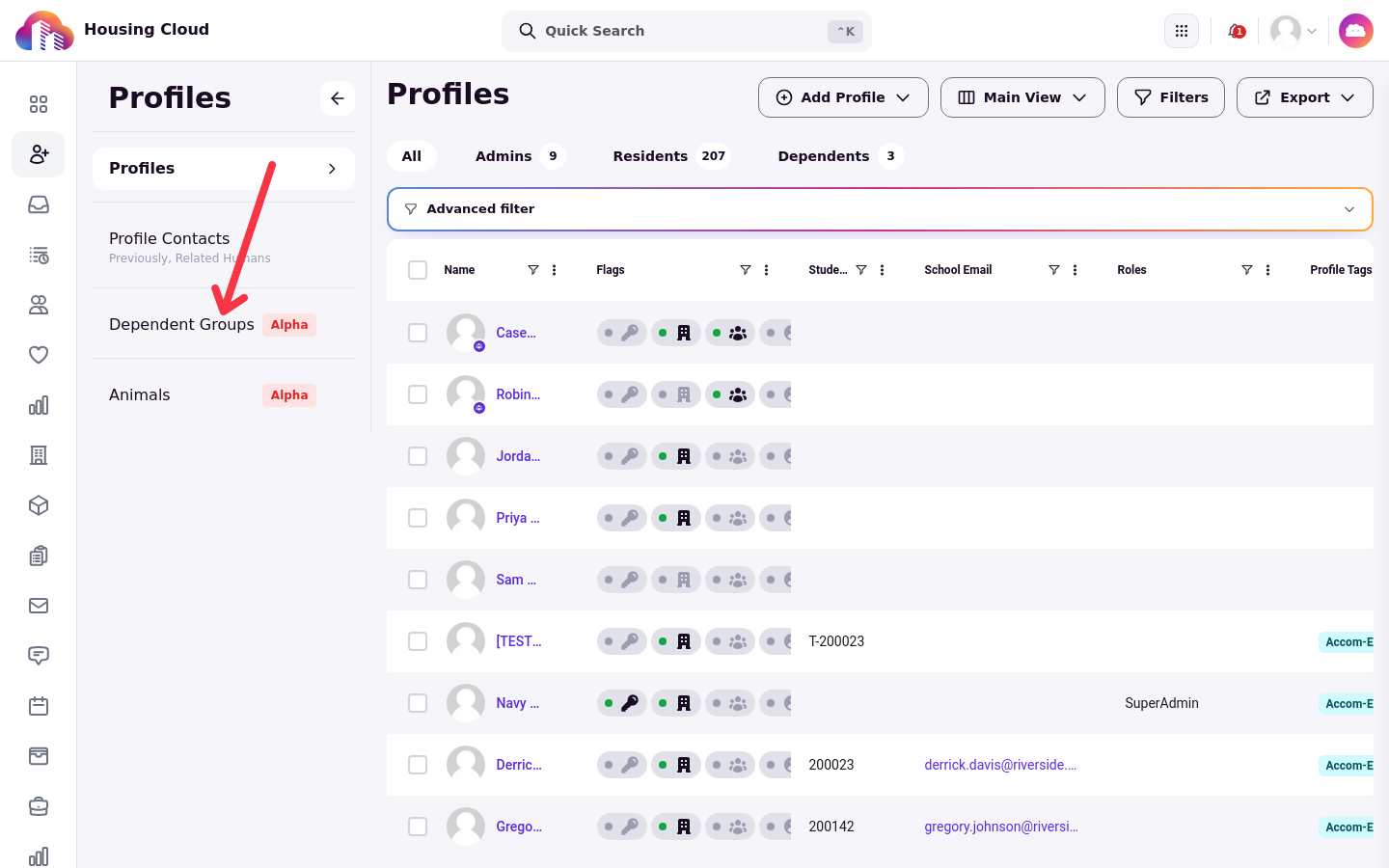
Task: Open the building sidebar icon
Action: click(x=39, y=455)
